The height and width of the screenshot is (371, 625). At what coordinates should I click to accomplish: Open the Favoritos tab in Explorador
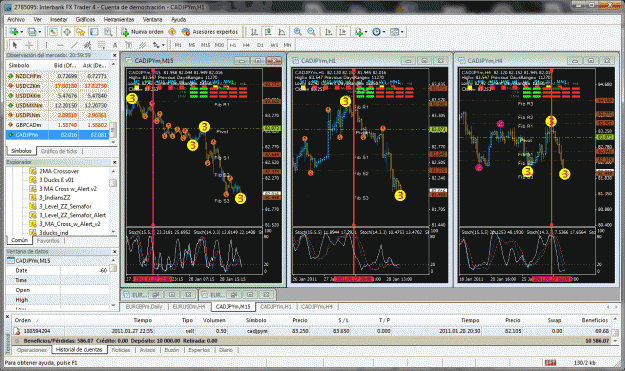pos(48,241)
